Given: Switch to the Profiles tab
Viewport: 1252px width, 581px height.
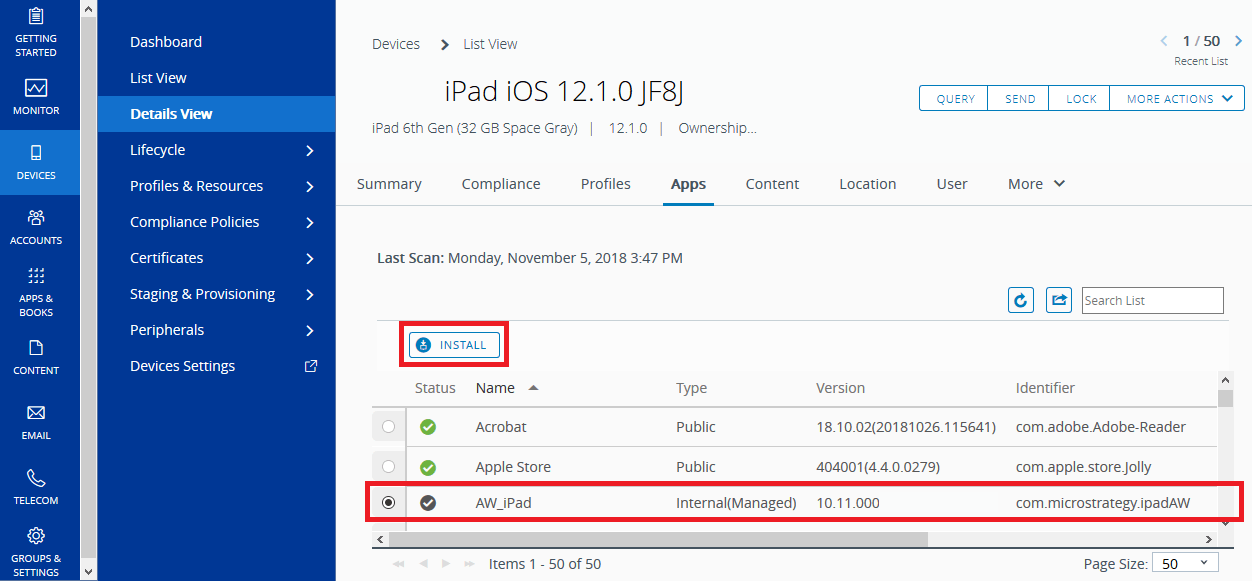Looking at the screenshot, I should coord(606,184).
